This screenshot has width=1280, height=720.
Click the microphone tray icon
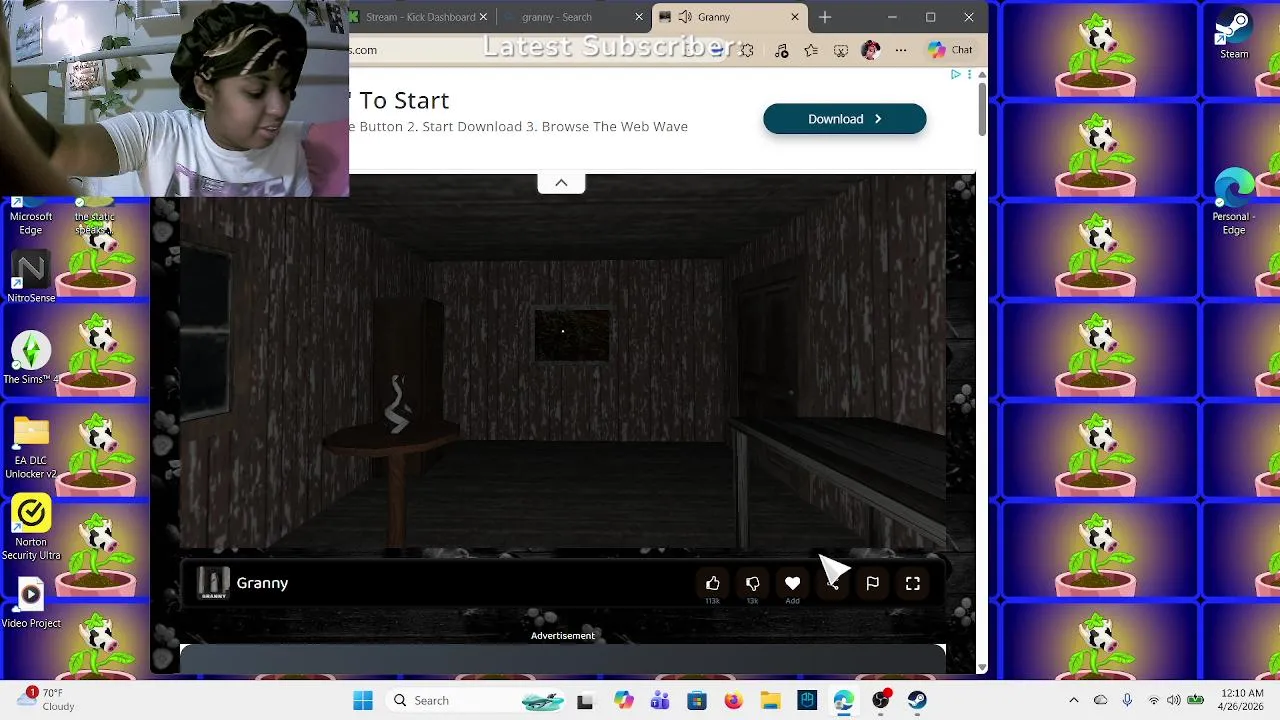point(1127,700)
